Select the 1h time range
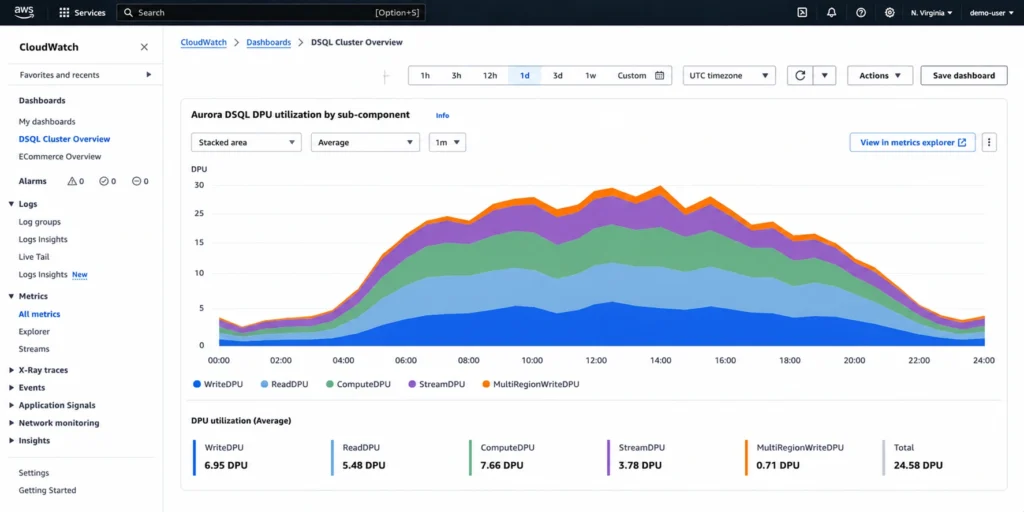The image size is (1024, 512). 425,76
